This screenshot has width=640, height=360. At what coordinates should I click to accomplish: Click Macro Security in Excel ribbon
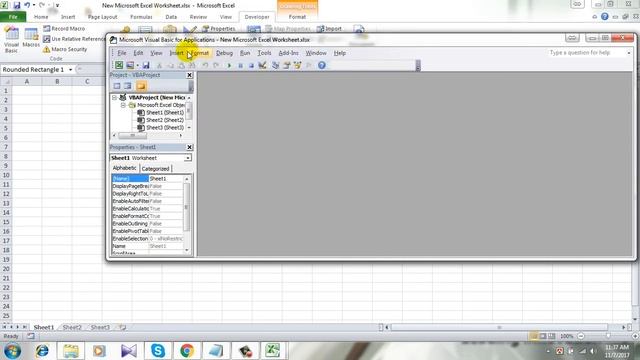coord(65,49)
